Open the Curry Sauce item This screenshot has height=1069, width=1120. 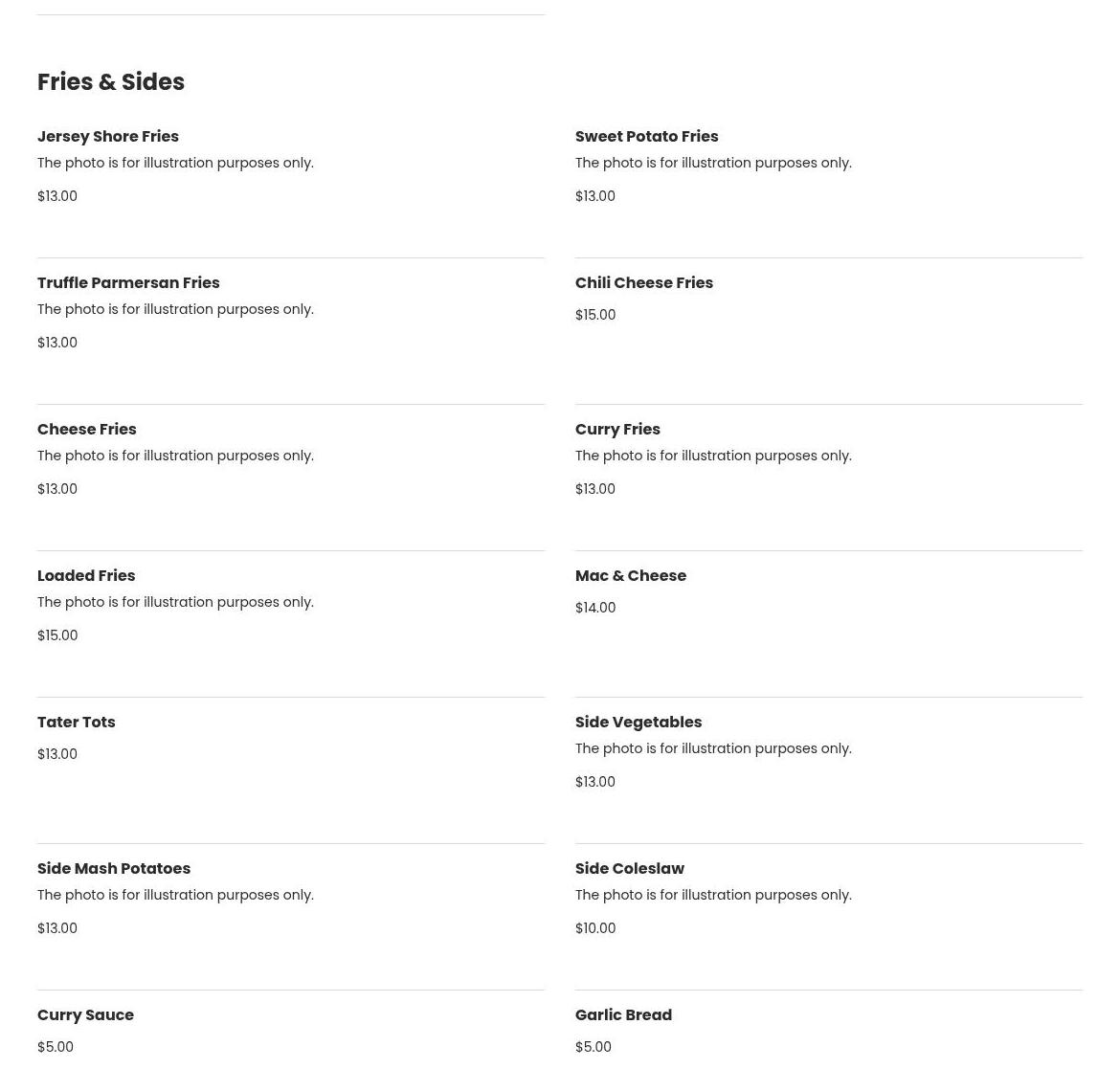(85, 1014)
